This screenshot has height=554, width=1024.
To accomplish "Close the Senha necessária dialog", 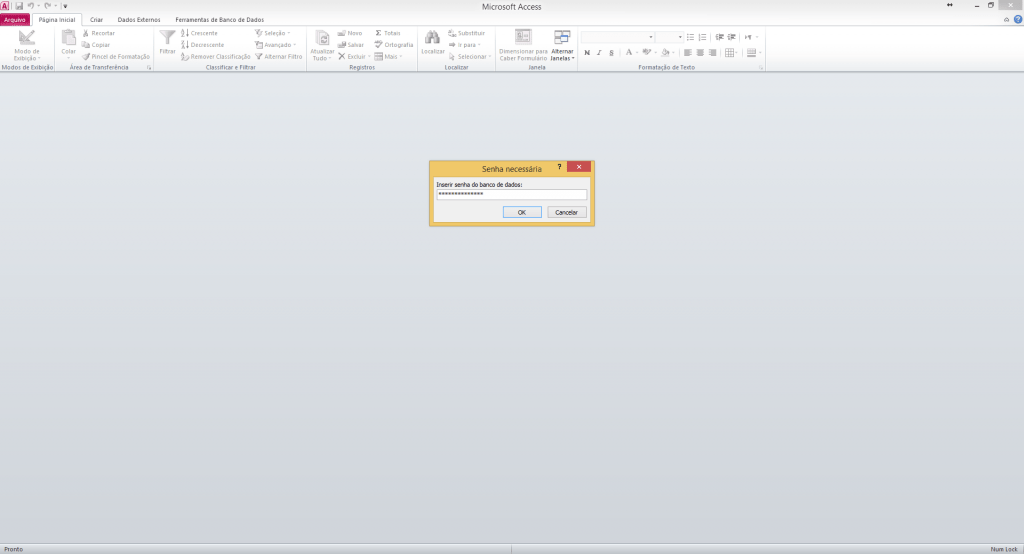I will point(579,167).
